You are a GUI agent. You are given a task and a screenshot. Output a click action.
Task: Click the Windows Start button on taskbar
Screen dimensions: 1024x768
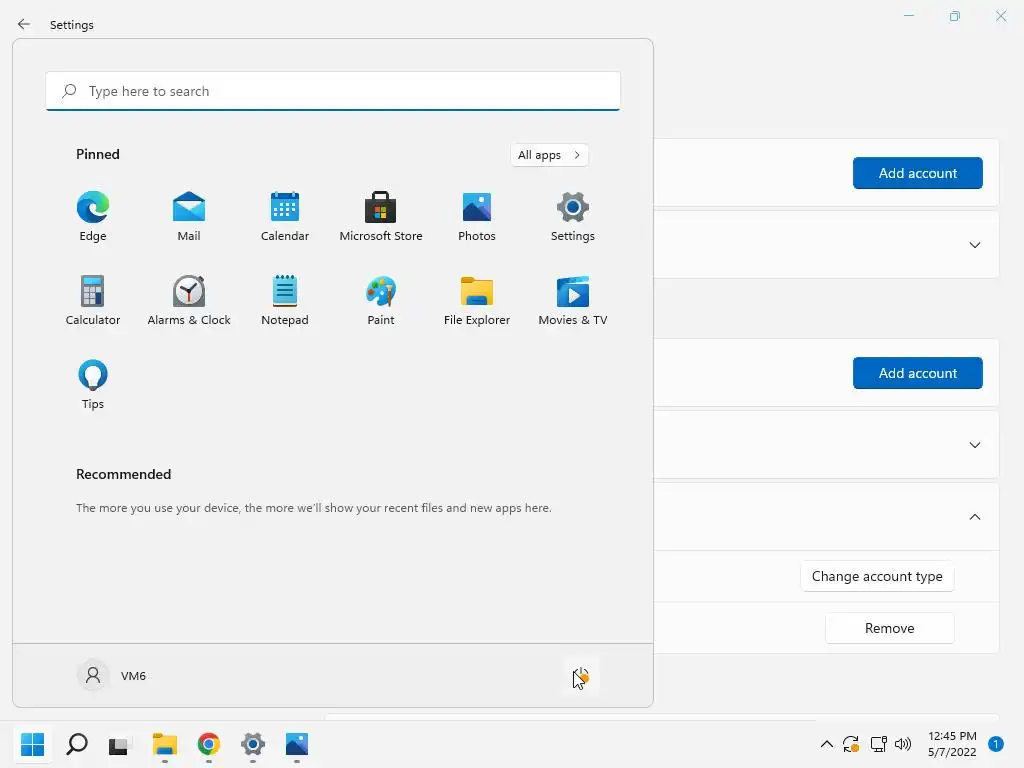[x=33, y=744]
